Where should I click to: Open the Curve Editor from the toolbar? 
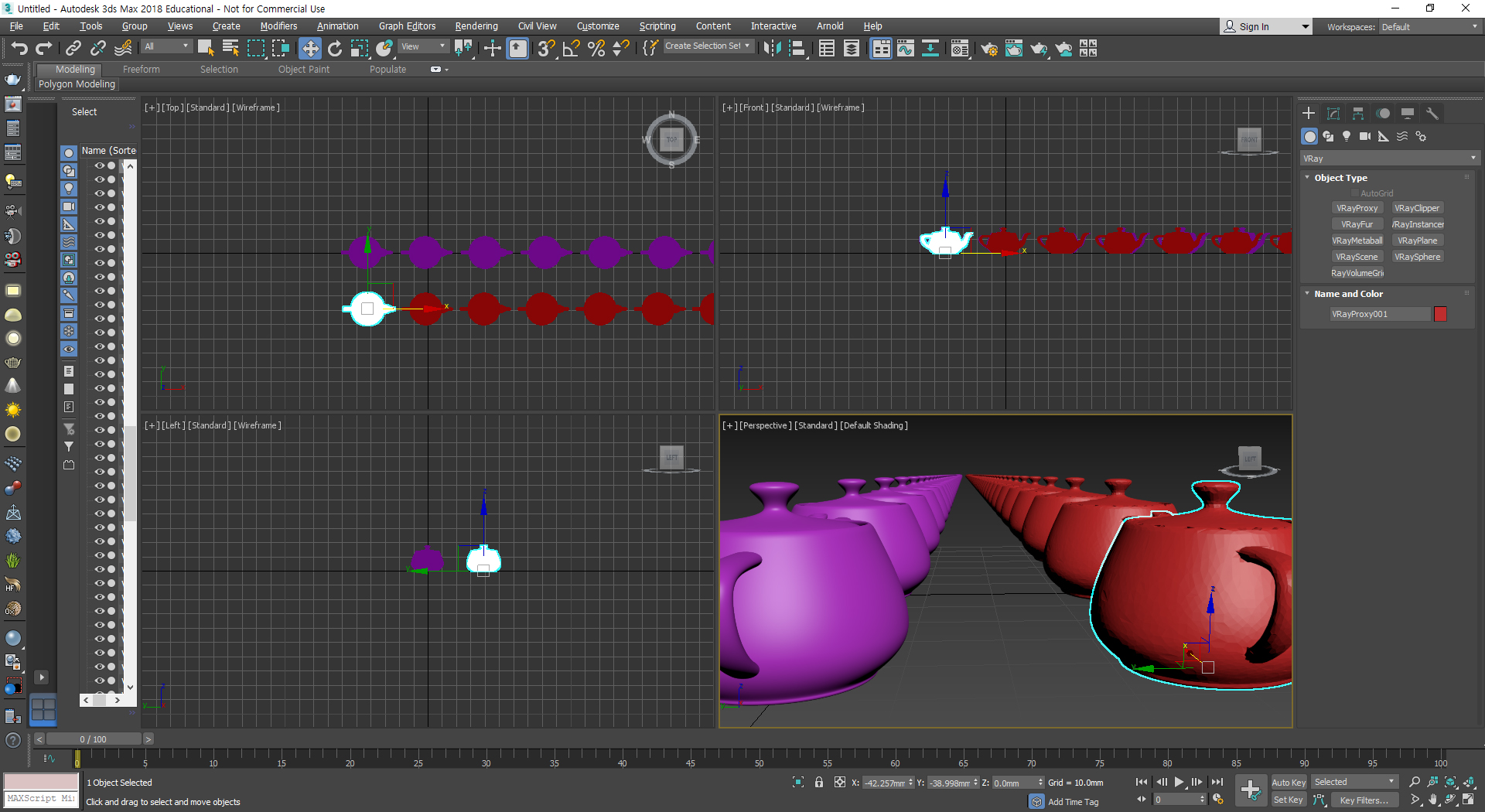pyautogui.click(x=905, y=49)
